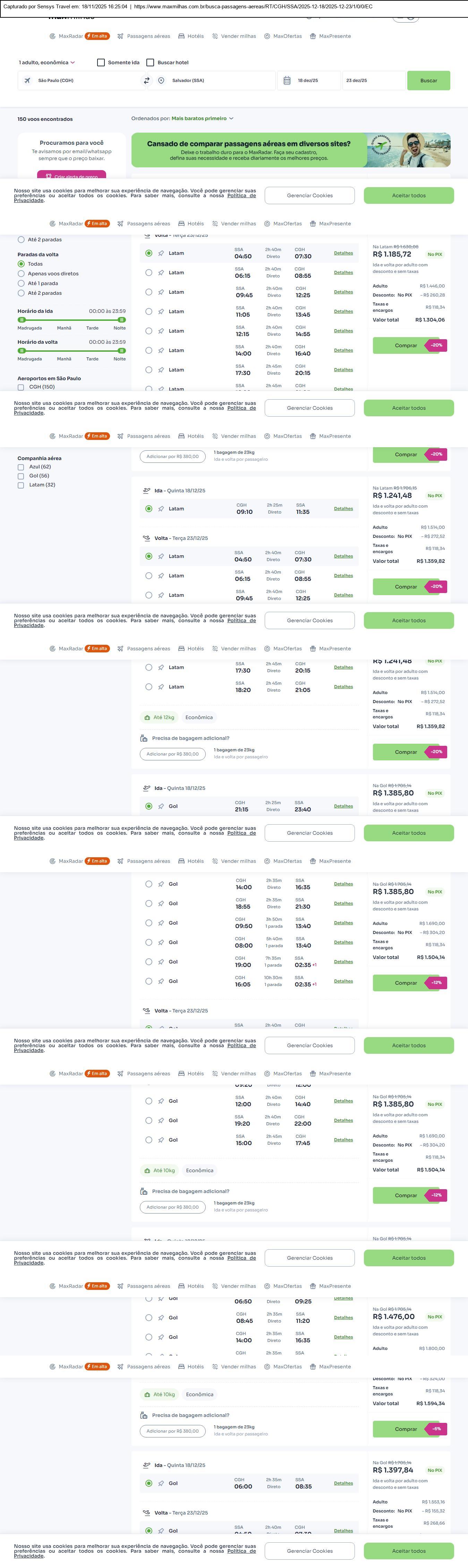Screen dimensions: 468x1568
Task: Expand the "Mais baratos primeiro" sort dropdown
Action: point(202,119)
